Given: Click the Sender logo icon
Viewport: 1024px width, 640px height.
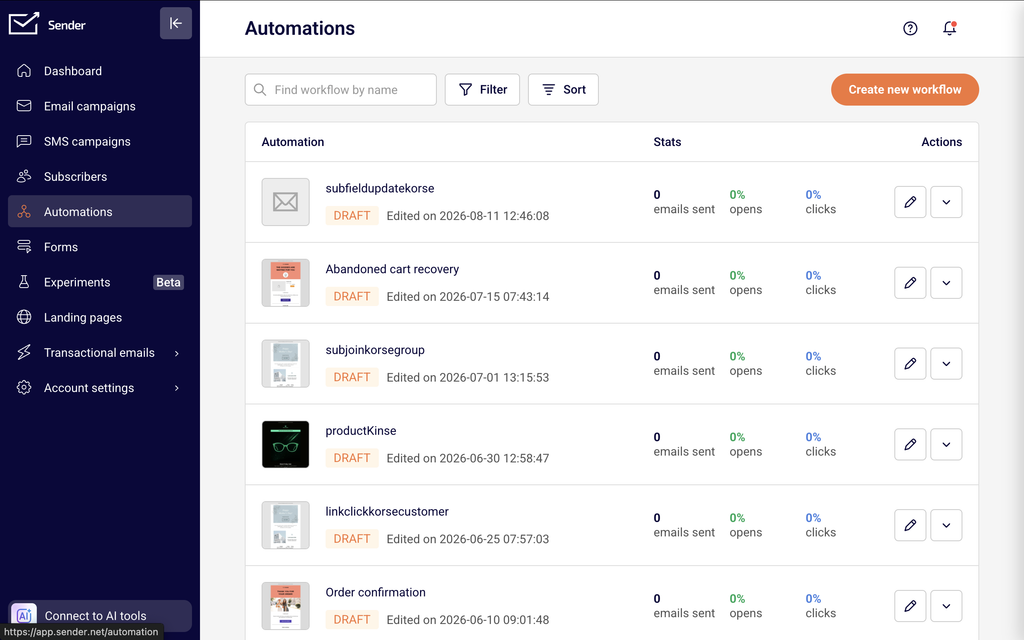Looking at the screenshot, I should coord(24,24).
